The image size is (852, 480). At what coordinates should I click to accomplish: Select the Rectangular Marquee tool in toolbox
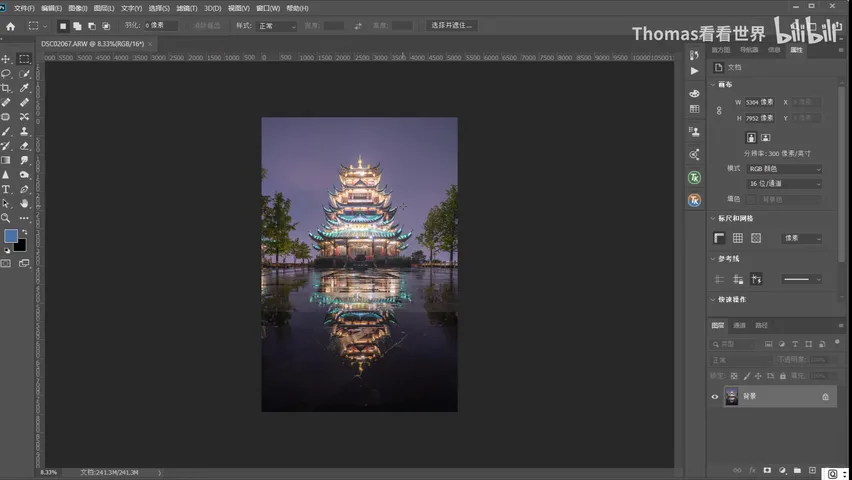[24, 59]
